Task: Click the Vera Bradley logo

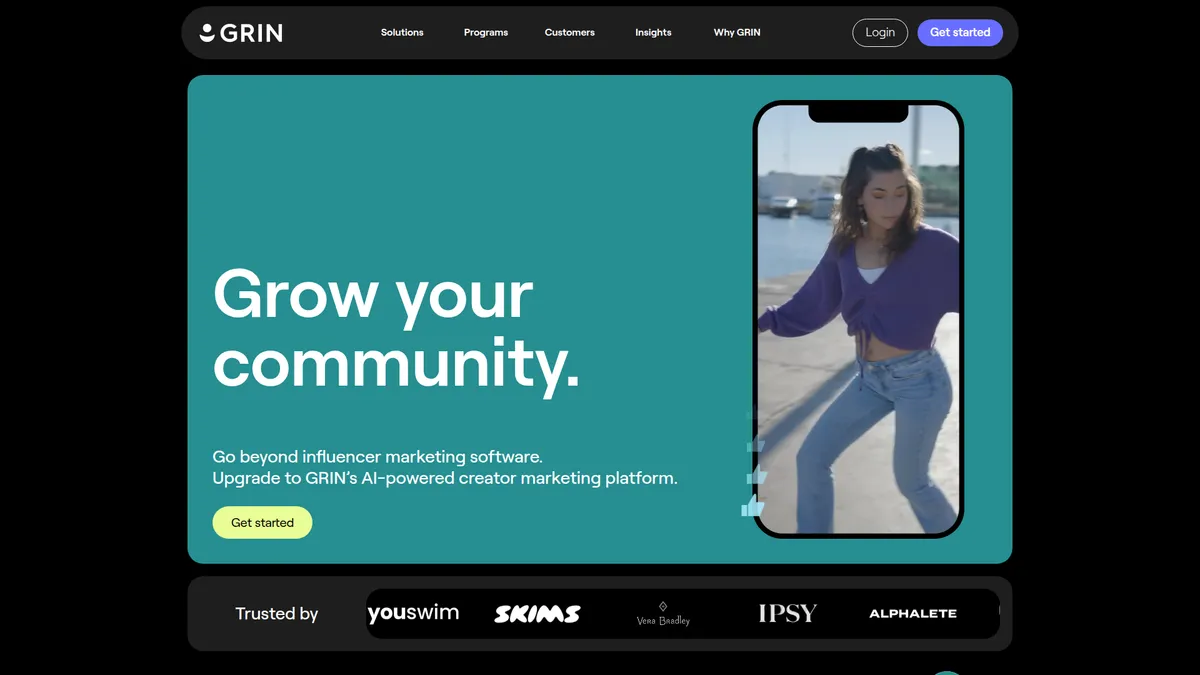Action: coord(663,614)
